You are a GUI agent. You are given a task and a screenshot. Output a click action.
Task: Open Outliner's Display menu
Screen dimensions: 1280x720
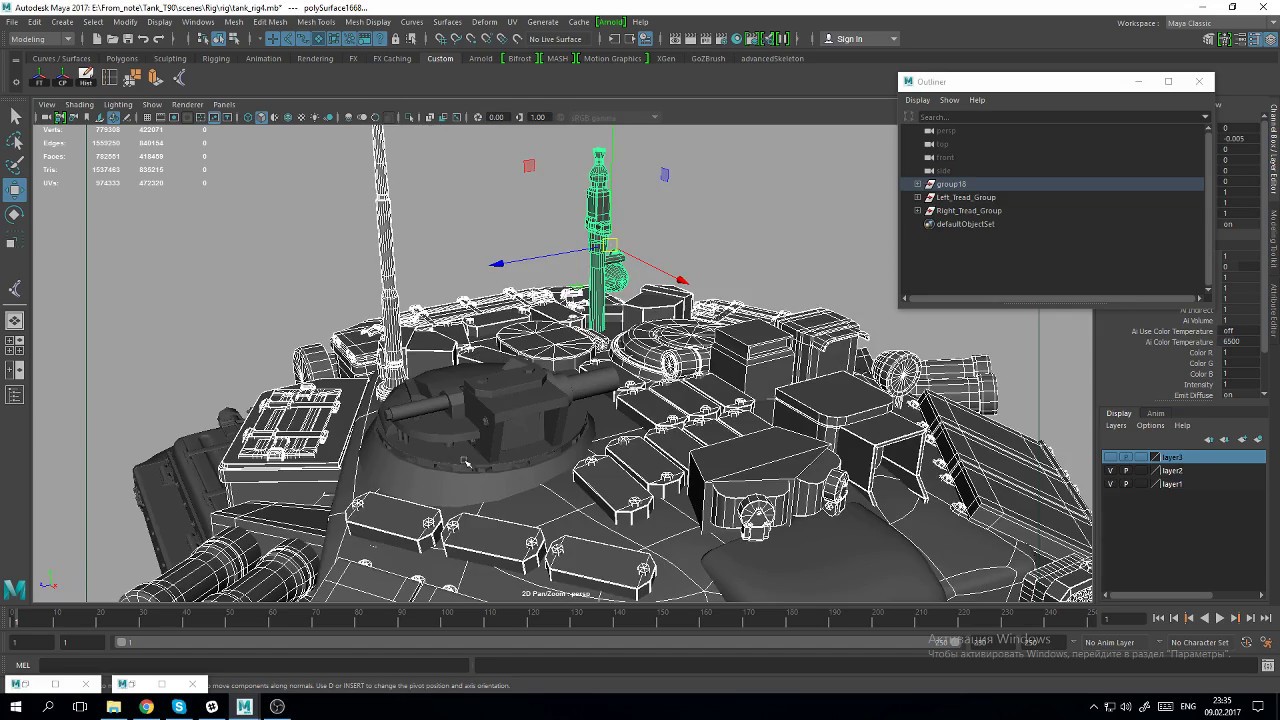click(917, 100)
